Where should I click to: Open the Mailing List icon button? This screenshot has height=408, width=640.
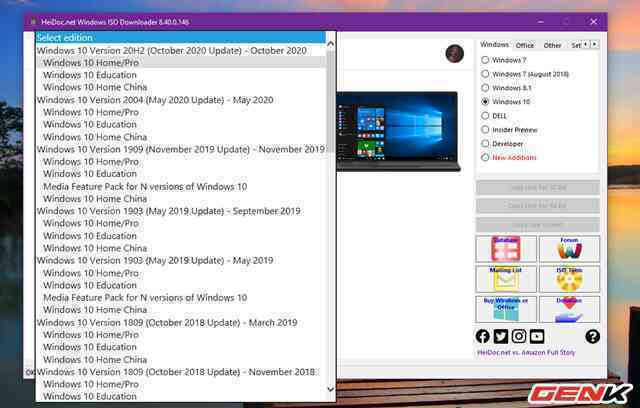coord(506,279)
